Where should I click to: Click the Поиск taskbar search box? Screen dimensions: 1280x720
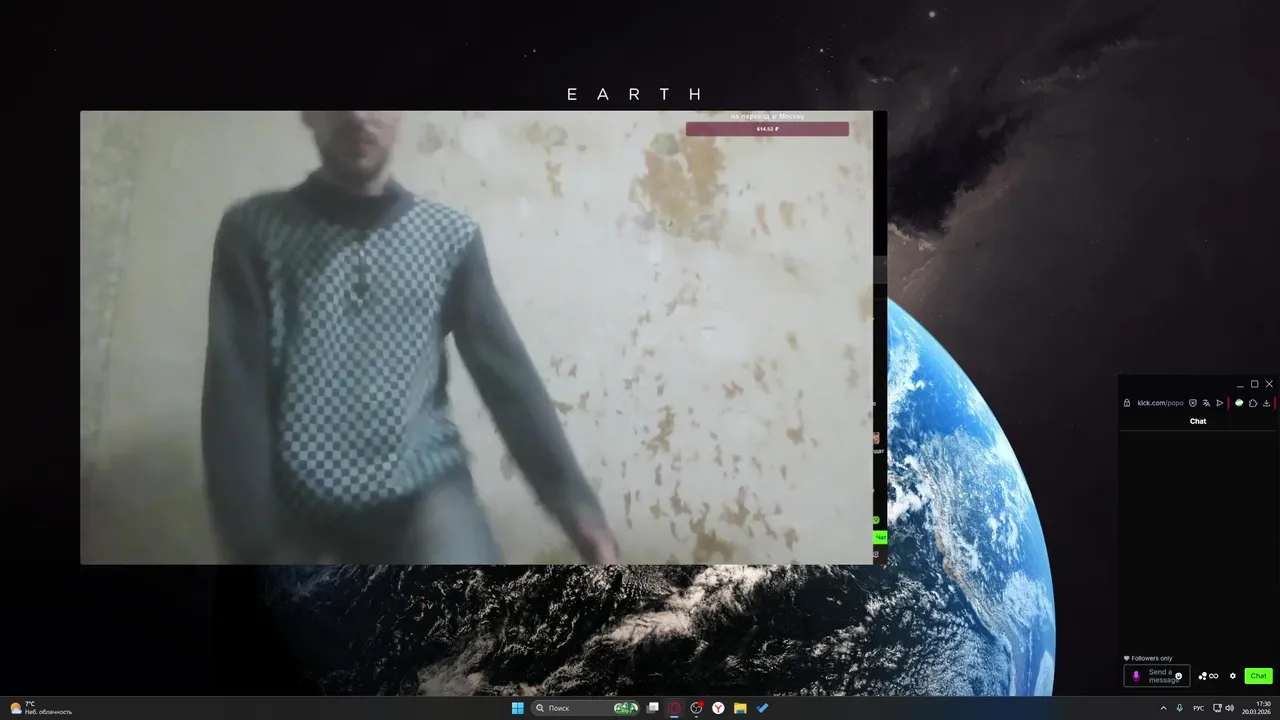pos(586,708)
